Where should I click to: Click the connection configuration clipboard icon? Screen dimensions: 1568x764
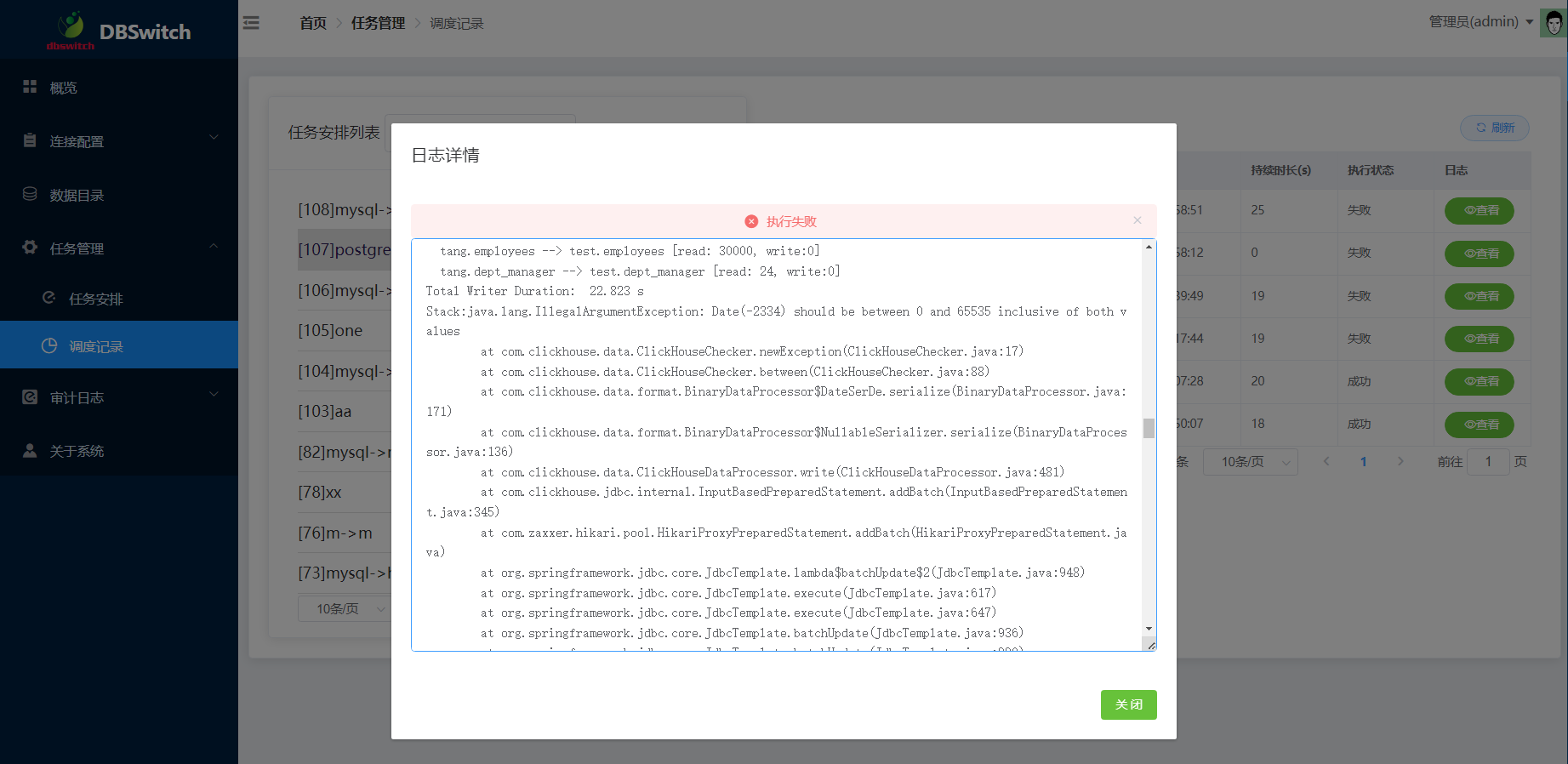(x=30, y=140)
